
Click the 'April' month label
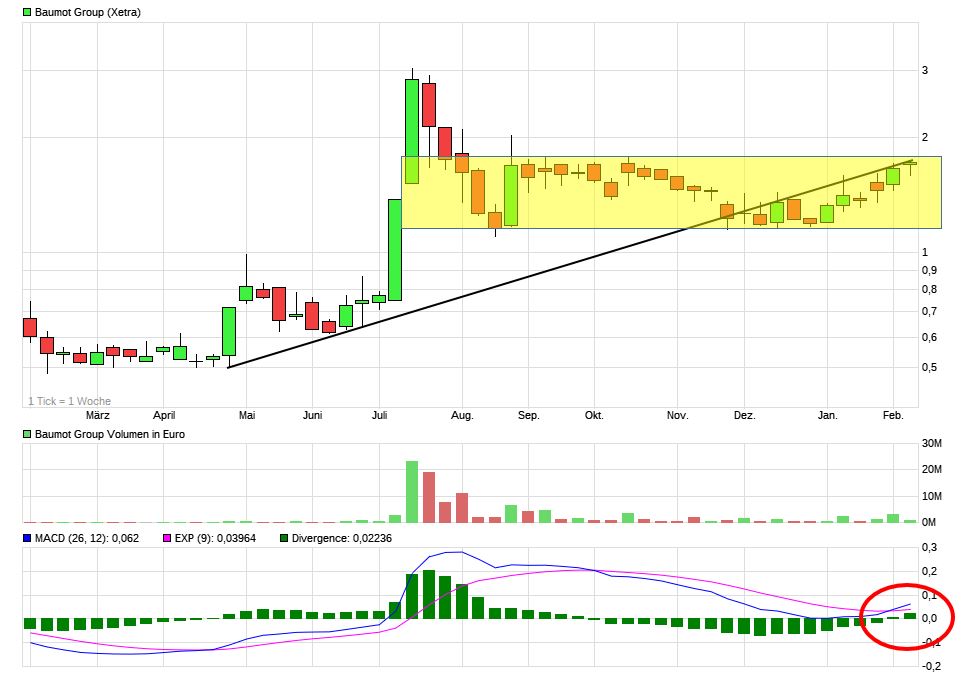[164, 415]
